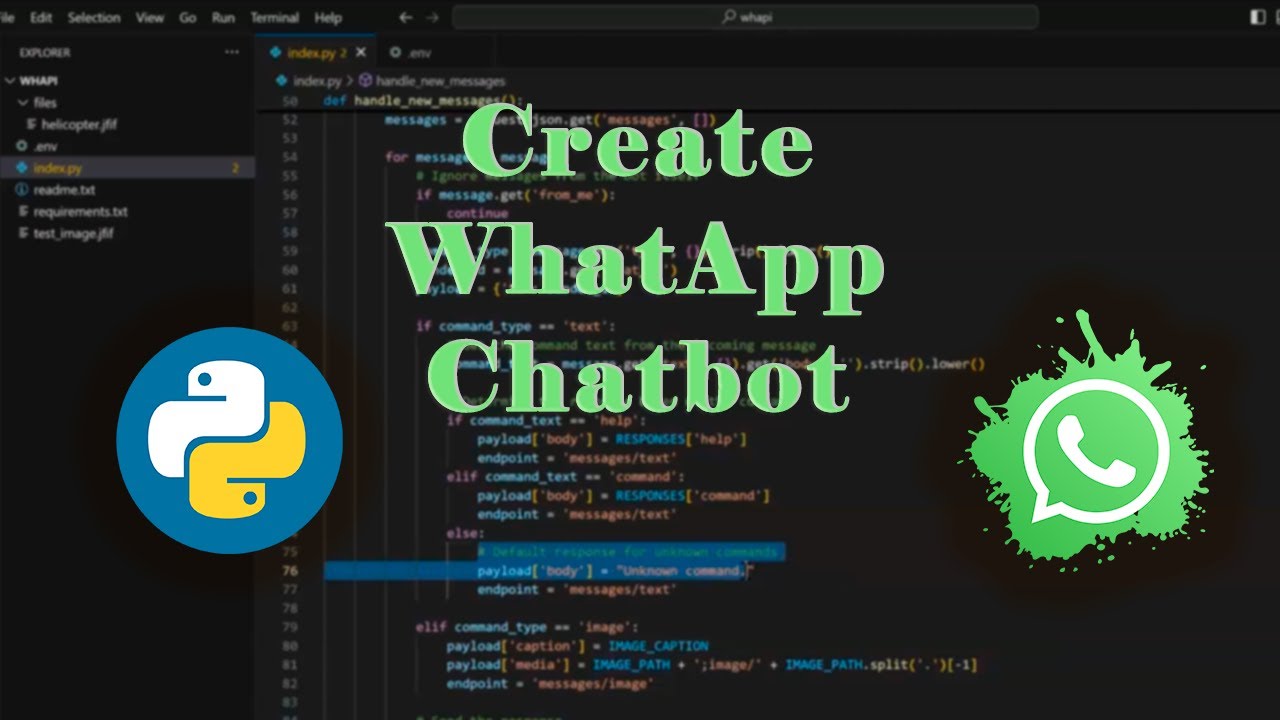
Task: Click the line "if message.get('from_me'):"
Action: click(x=516, y=195)
